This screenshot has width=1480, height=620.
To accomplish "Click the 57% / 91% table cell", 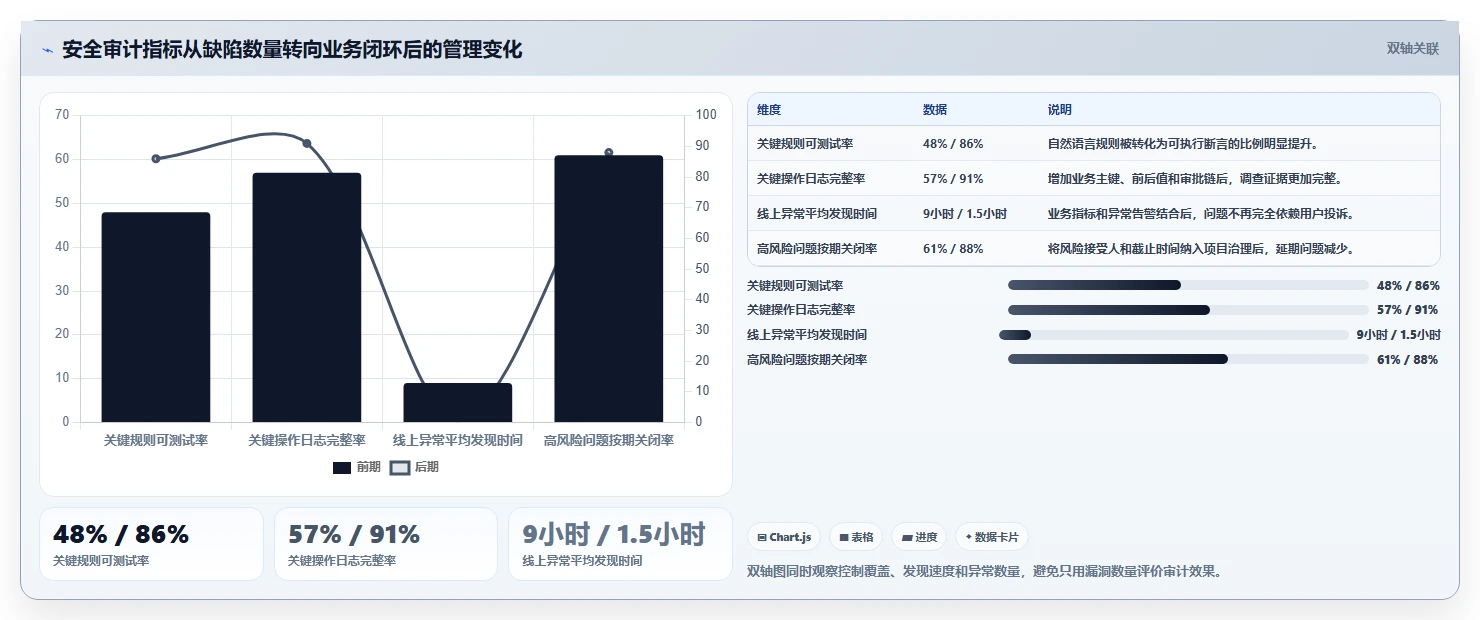I will [953, 179].
